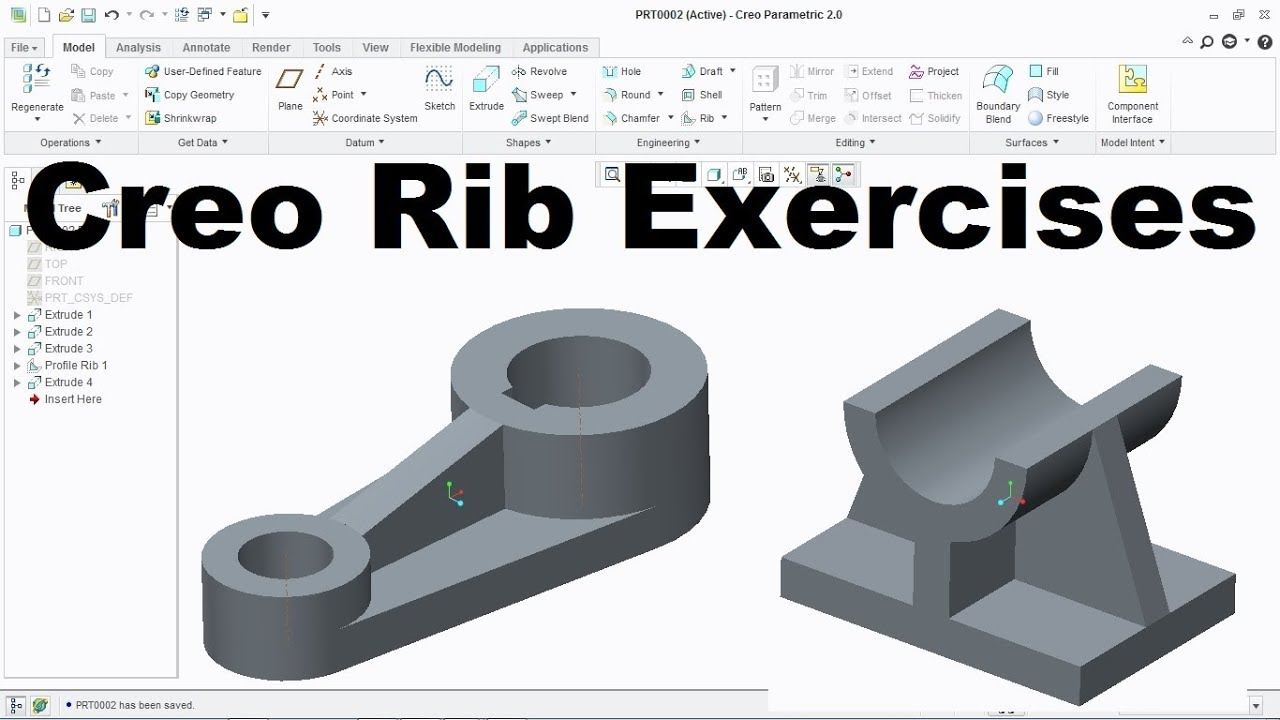Minimize the ribbon with the up arrow
The width and height of the screenshot is (1280, 720).
(1188, 42)
